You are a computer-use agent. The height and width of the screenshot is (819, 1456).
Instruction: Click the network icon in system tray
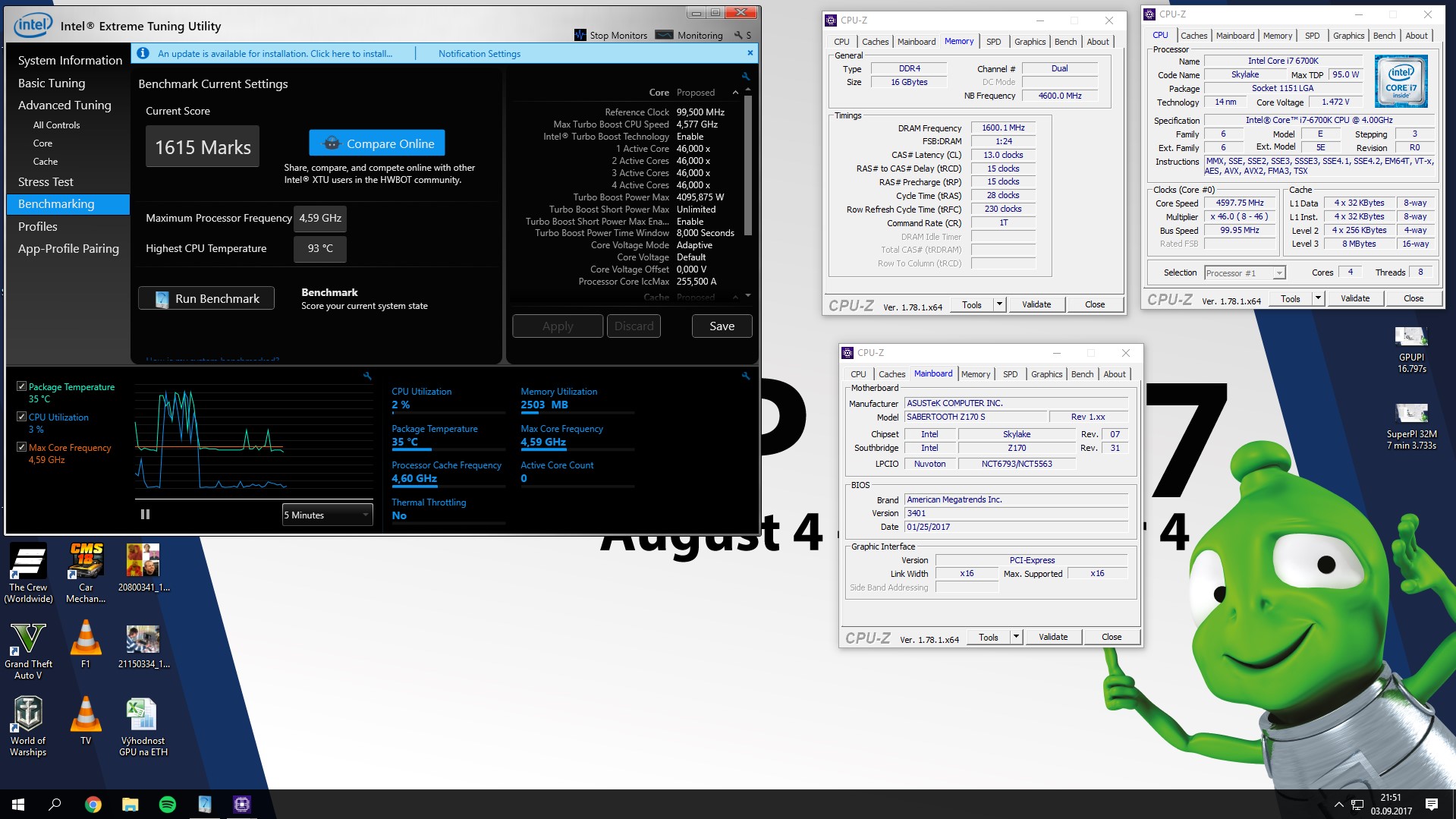pos(1357,805)
